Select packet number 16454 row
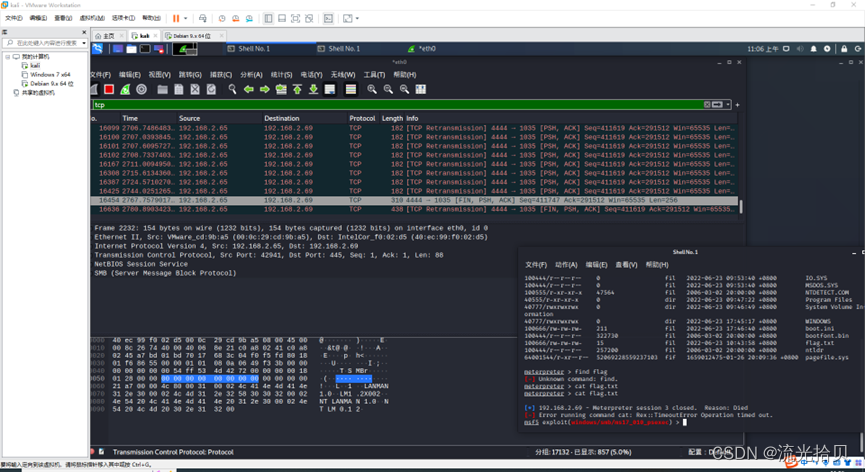This screenshot has width=865, height=472. pos(415,200)
